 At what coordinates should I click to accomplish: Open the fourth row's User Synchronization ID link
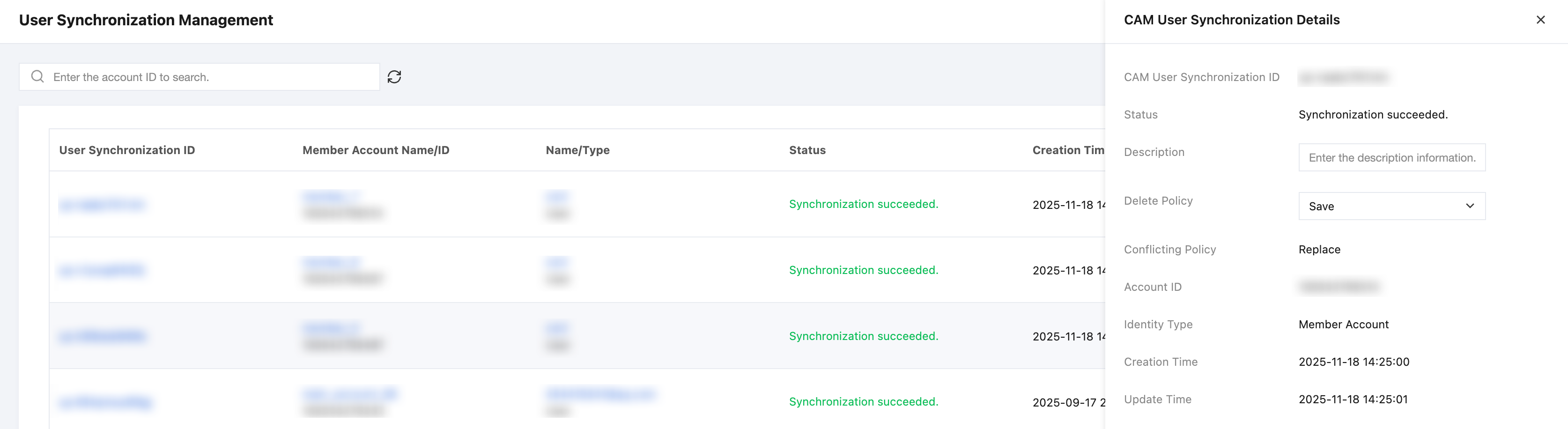(x=105, y=402)
